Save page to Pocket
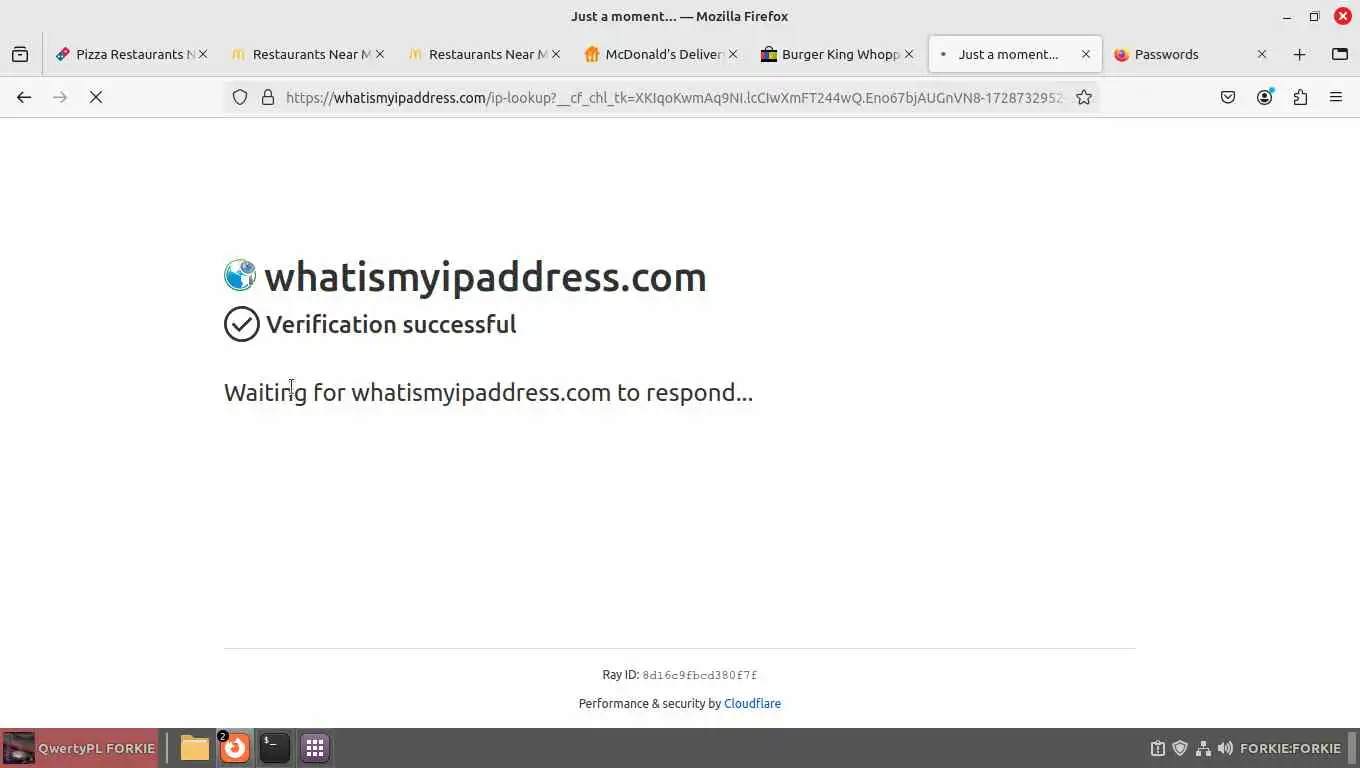 [x=1228, y=97]
